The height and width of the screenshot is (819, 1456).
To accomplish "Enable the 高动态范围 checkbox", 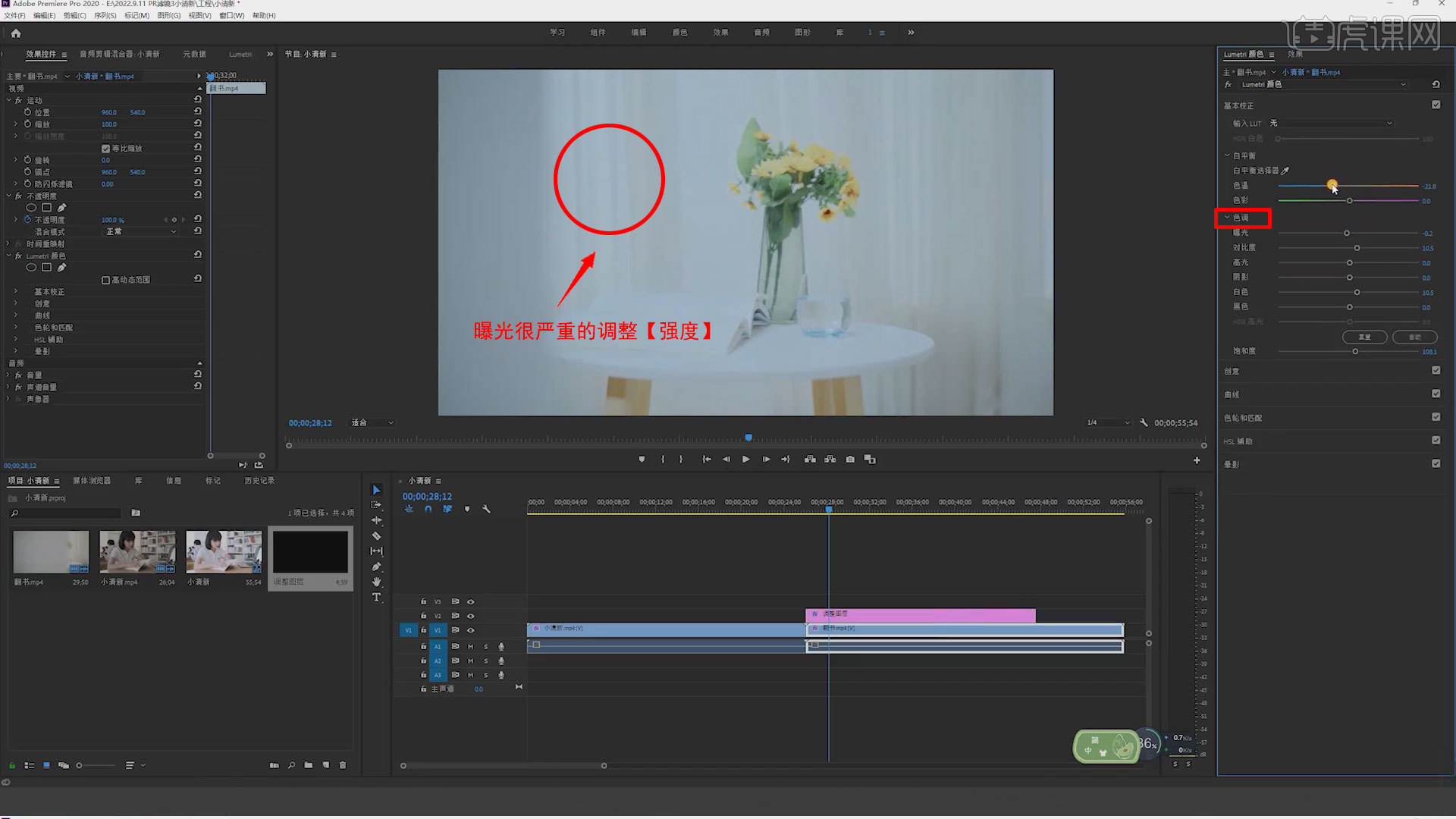I will [x=105, y=280].
